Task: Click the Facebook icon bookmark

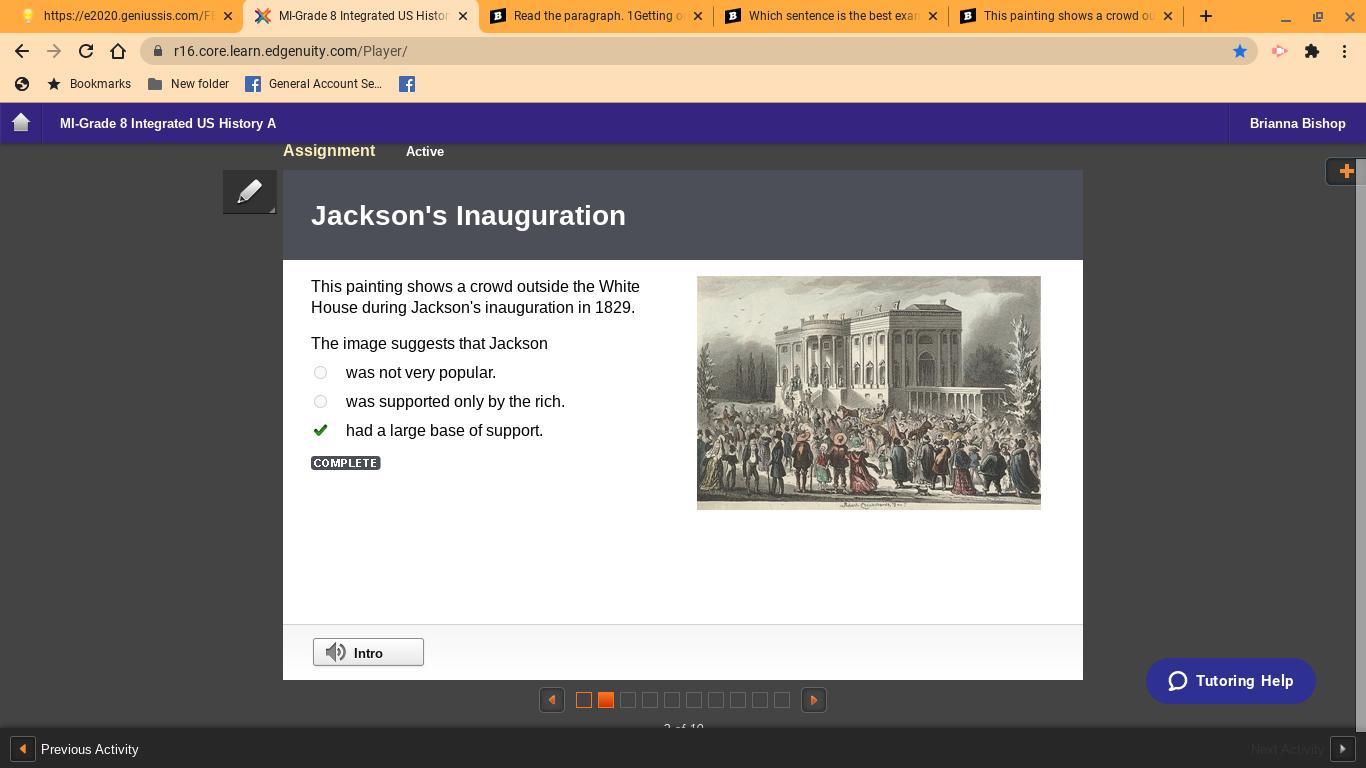Action: pos(407,84)
